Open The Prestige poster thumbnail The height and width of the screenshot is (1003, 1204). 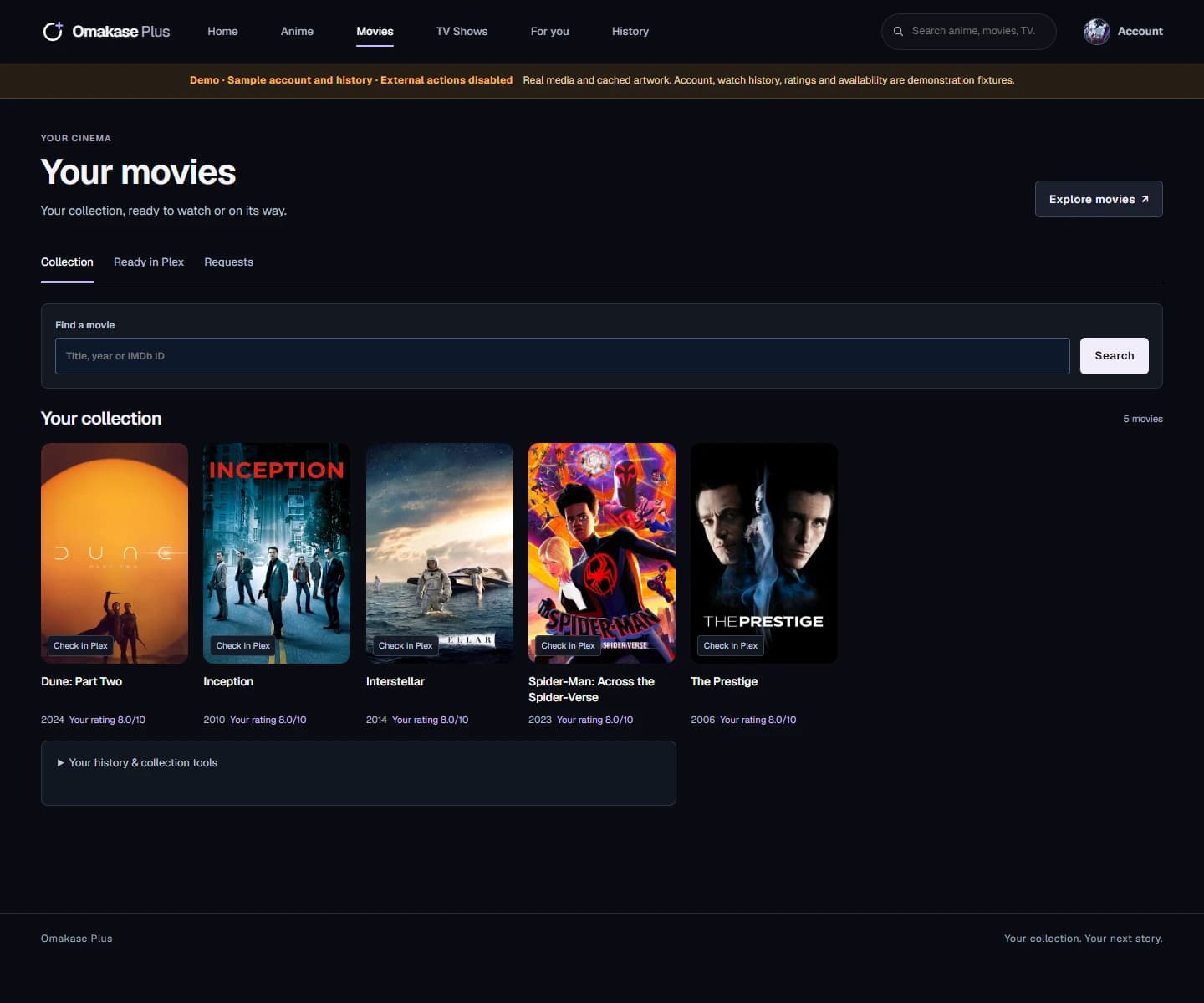(764, 553)
